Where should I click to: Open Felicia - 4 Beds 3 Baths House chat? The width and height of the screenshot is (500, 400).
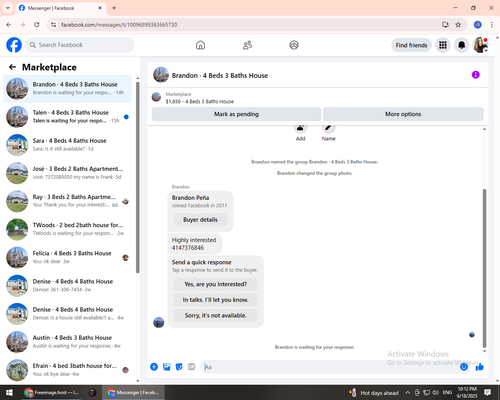pos(67,257)
